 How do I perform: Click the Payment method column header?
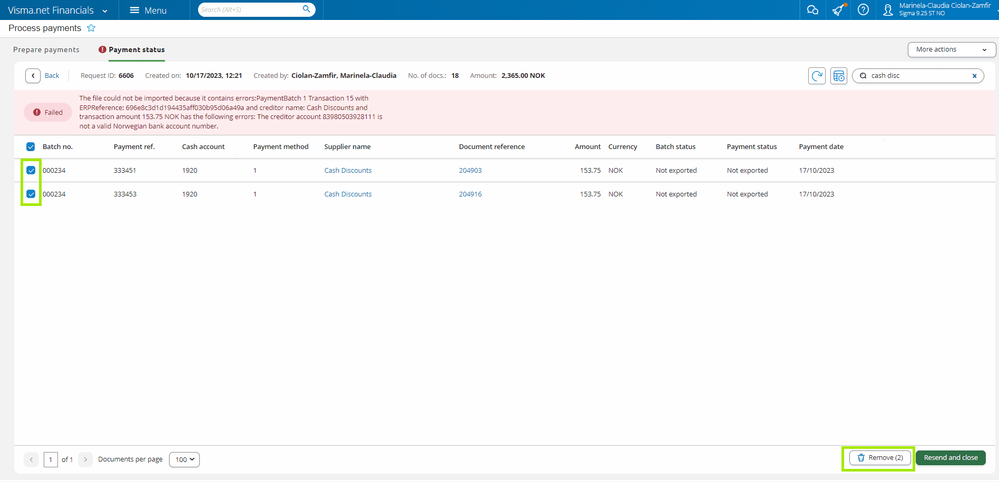[280, 146]
